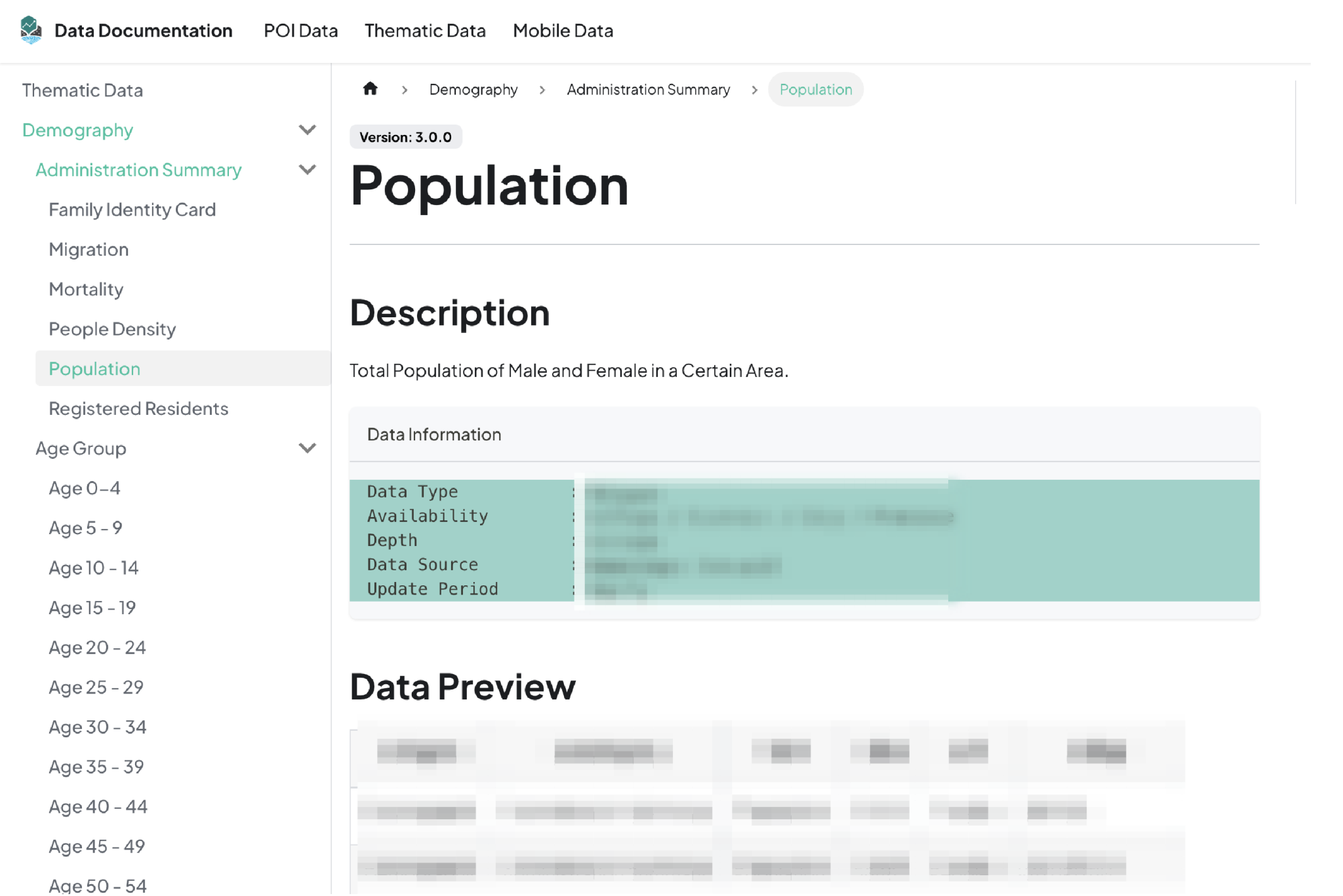The image size is (1343, 896).
Task: Open the Age 35 - 39 page
Action: tap(96, 767)
